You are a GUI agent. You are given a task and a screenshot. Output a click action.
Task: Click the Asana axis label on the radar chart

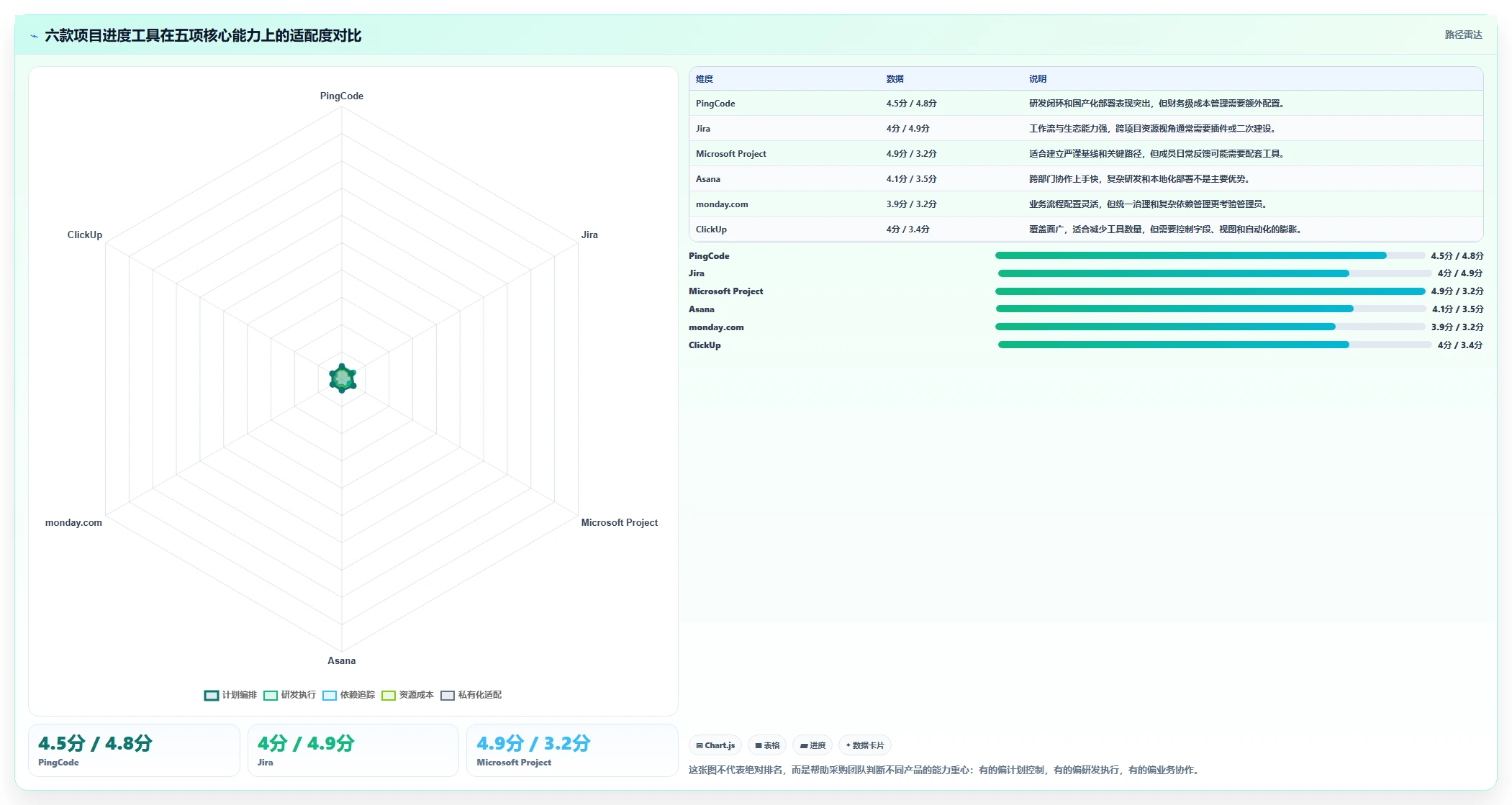[x=342, y=660]
